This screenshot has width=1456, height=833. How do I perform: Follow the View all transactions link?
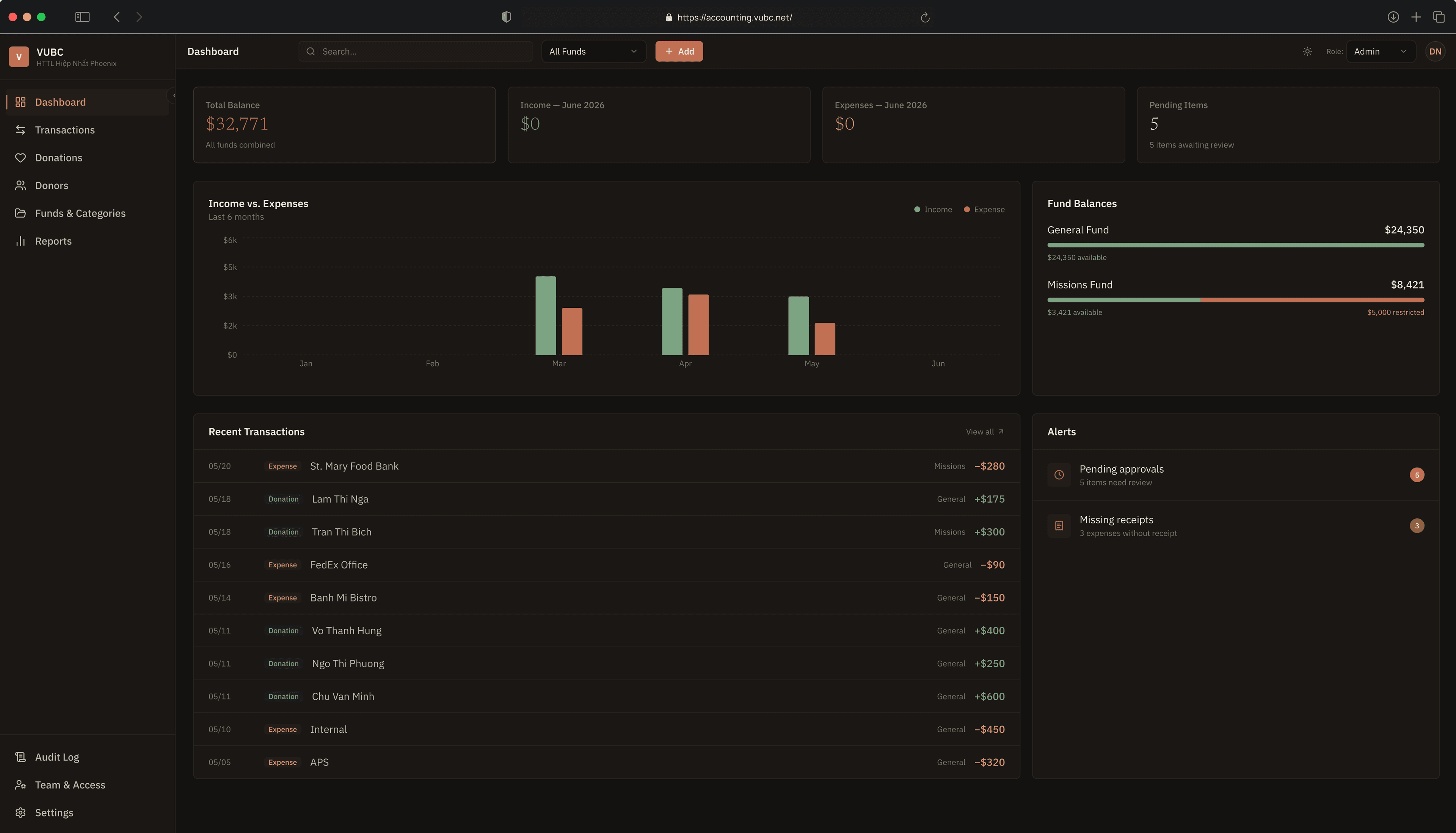pyautogui.click(x=984, y=432)
